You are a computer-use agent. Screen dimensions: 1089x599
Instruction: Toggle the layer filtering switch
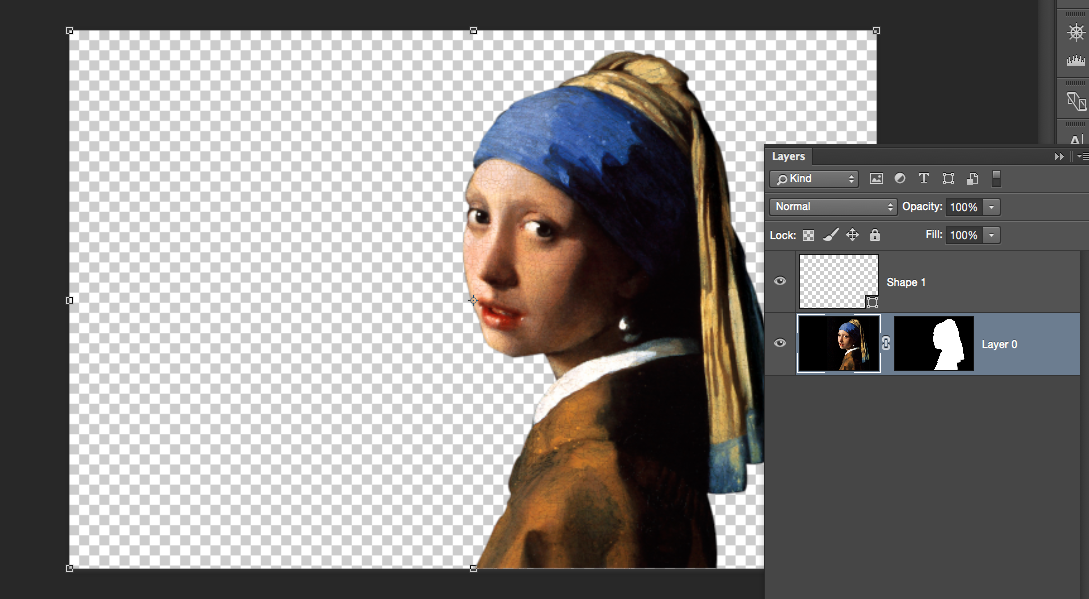pyautogui.click(x=996, y=179)
